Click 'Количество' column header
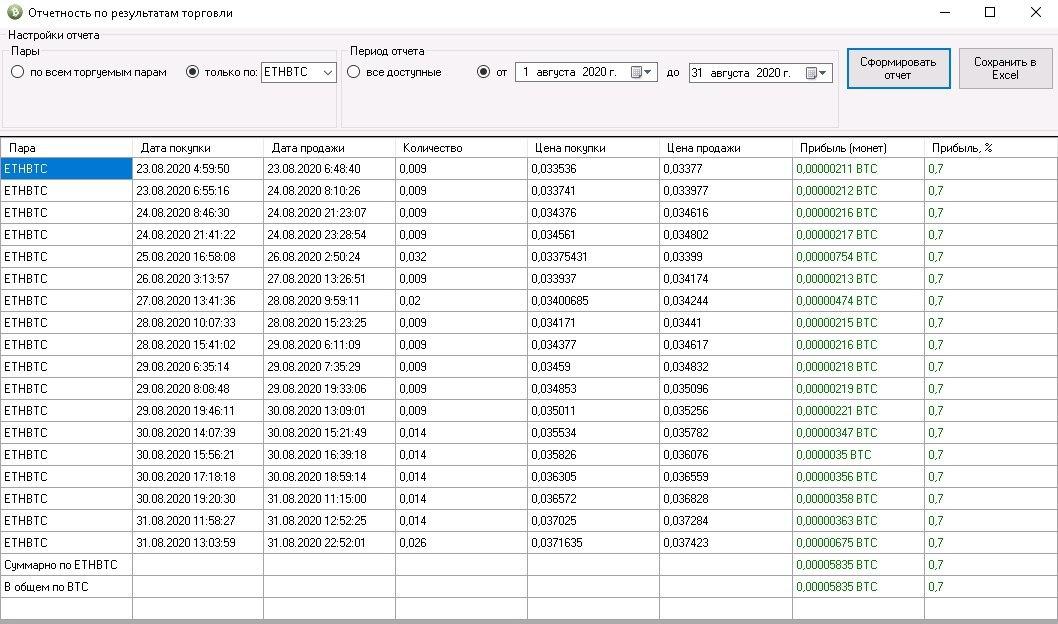 (x=462, y=148)
